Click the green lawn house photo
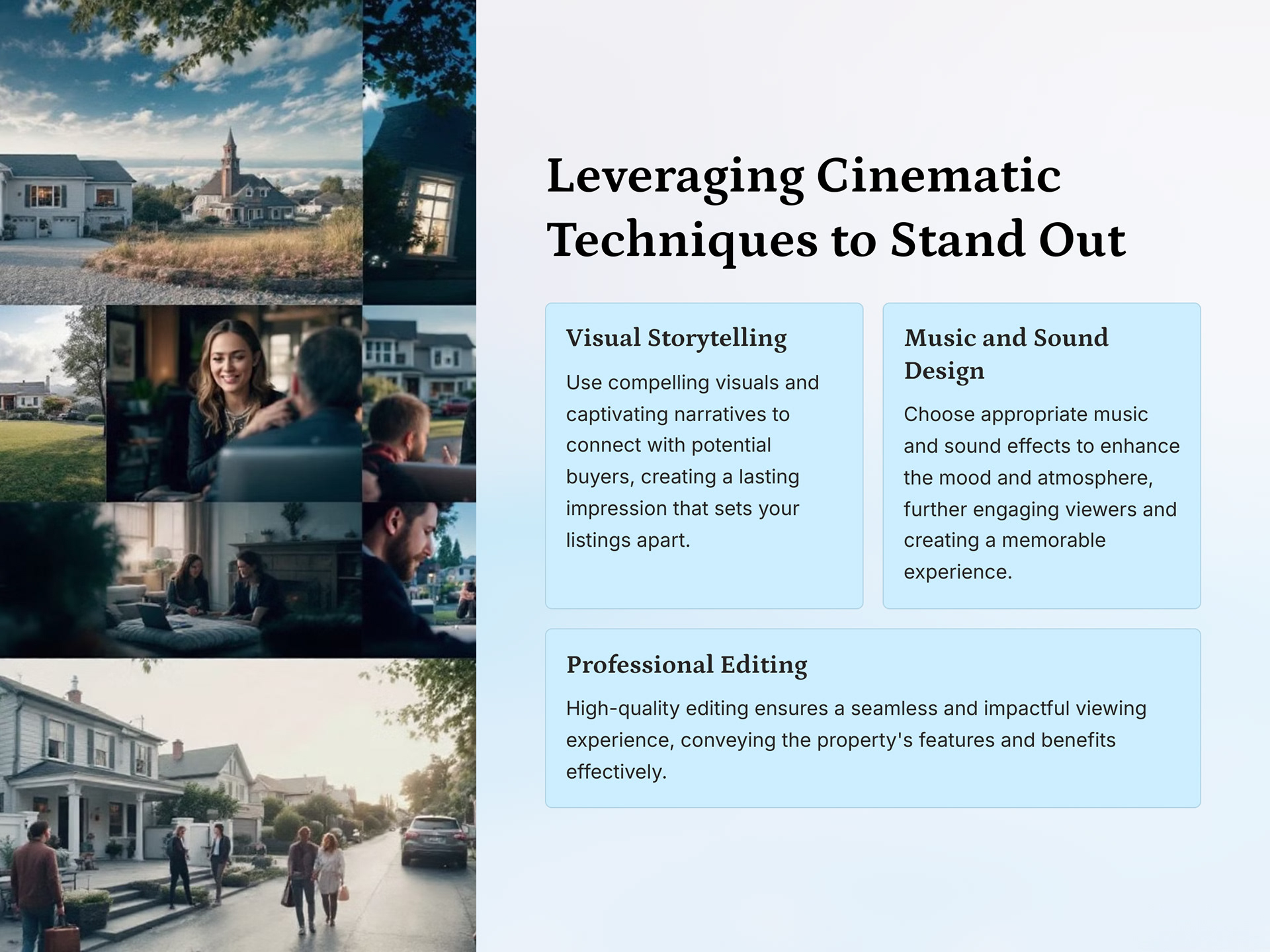Viewport: 1270px width, 952px height. point(52,403)
